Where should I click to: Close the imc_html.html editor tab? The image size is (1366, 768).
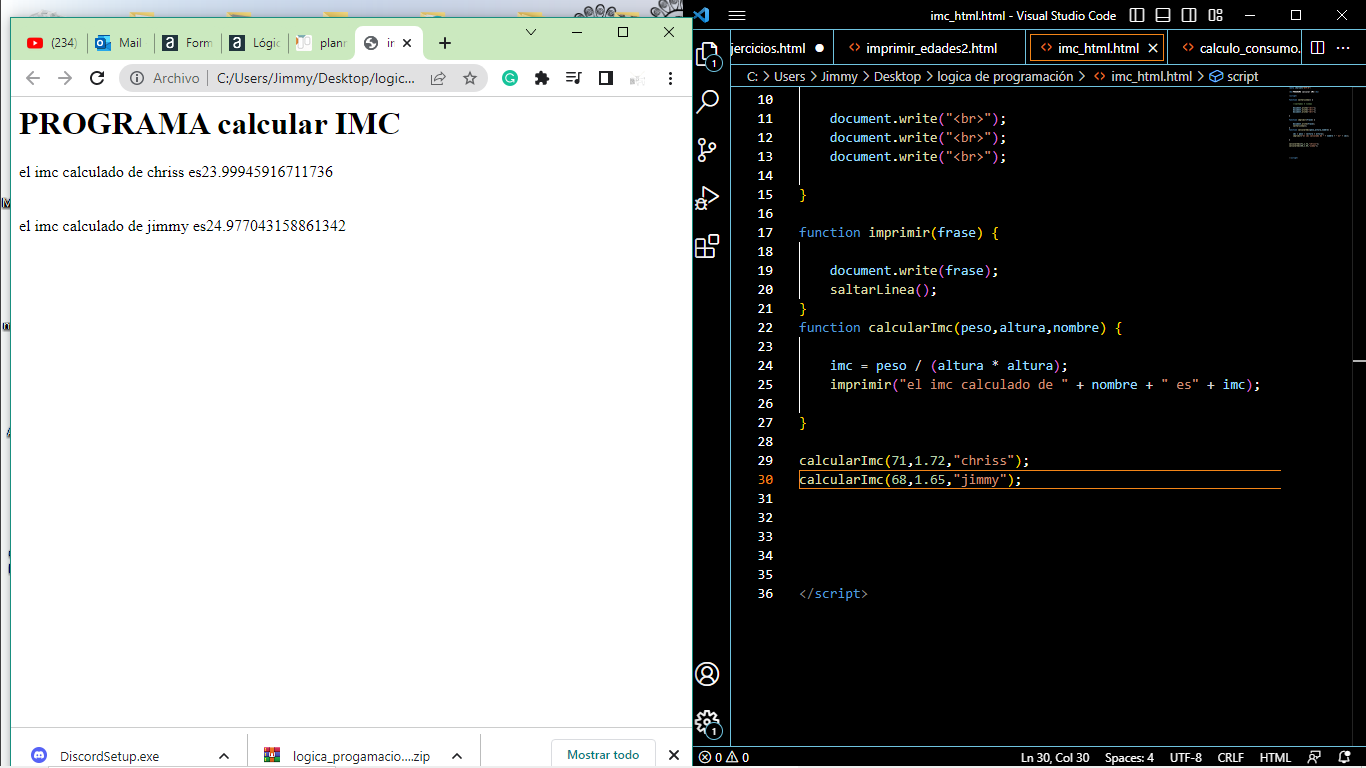pyautogui.click(x=1152, y=48)
